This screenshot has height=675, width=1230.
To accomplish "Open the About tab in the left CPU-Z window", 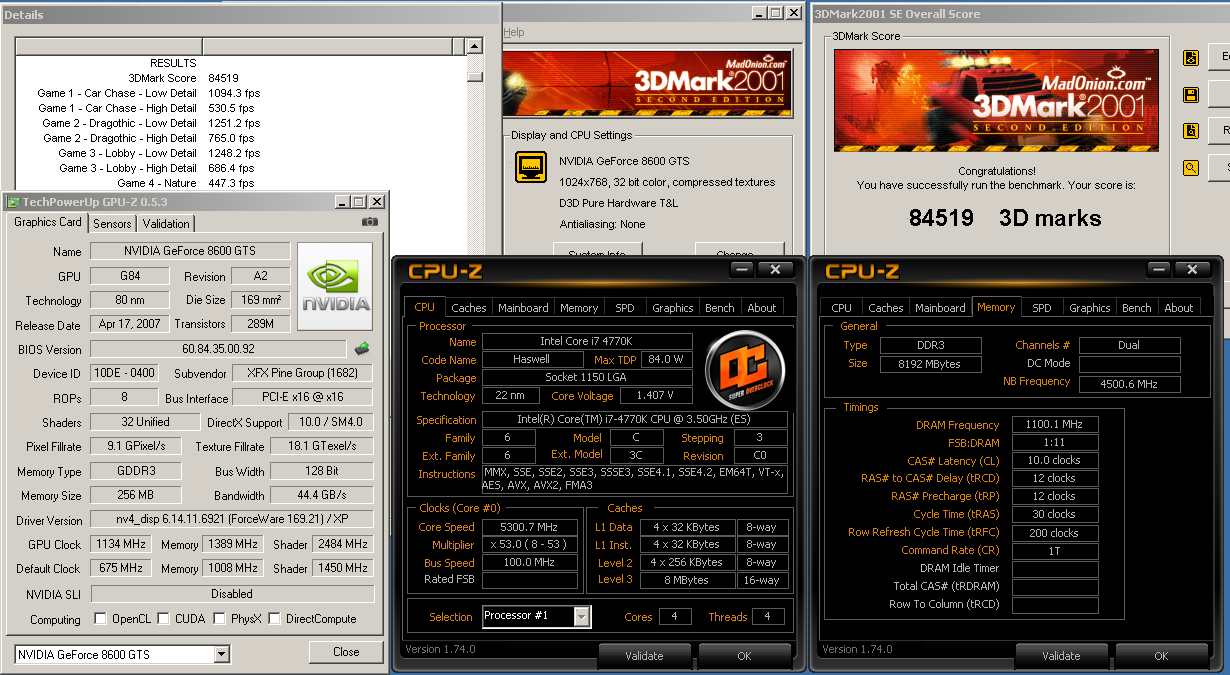I will click(762, 308).
